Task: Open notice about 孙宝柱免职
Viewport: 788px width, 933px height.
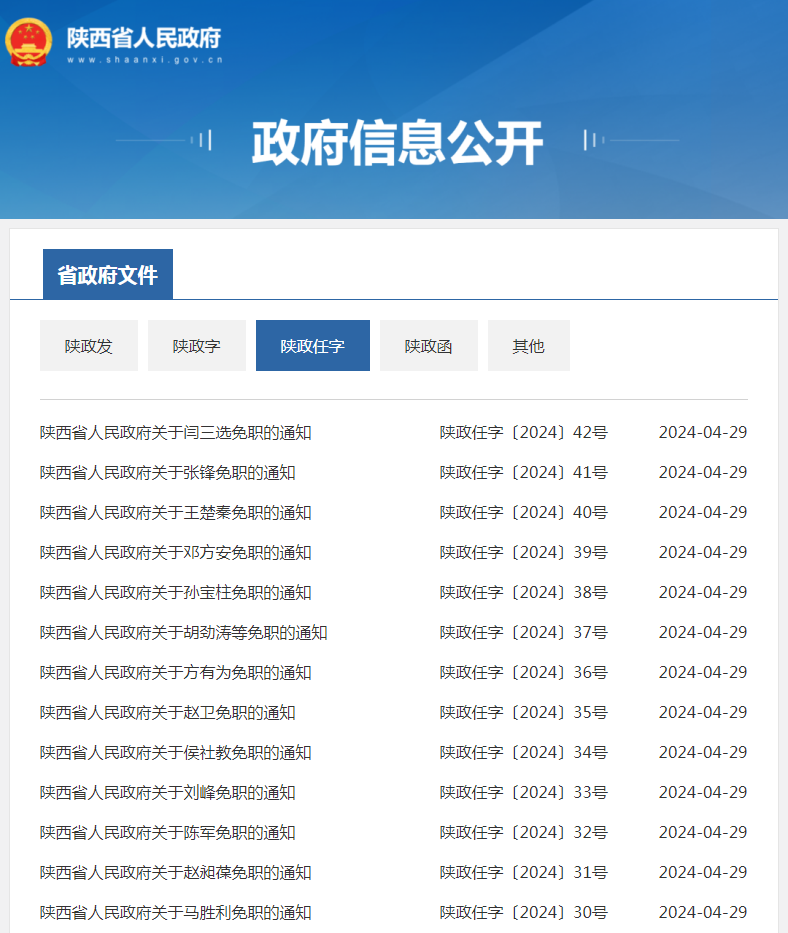Action: click(176, 593)
